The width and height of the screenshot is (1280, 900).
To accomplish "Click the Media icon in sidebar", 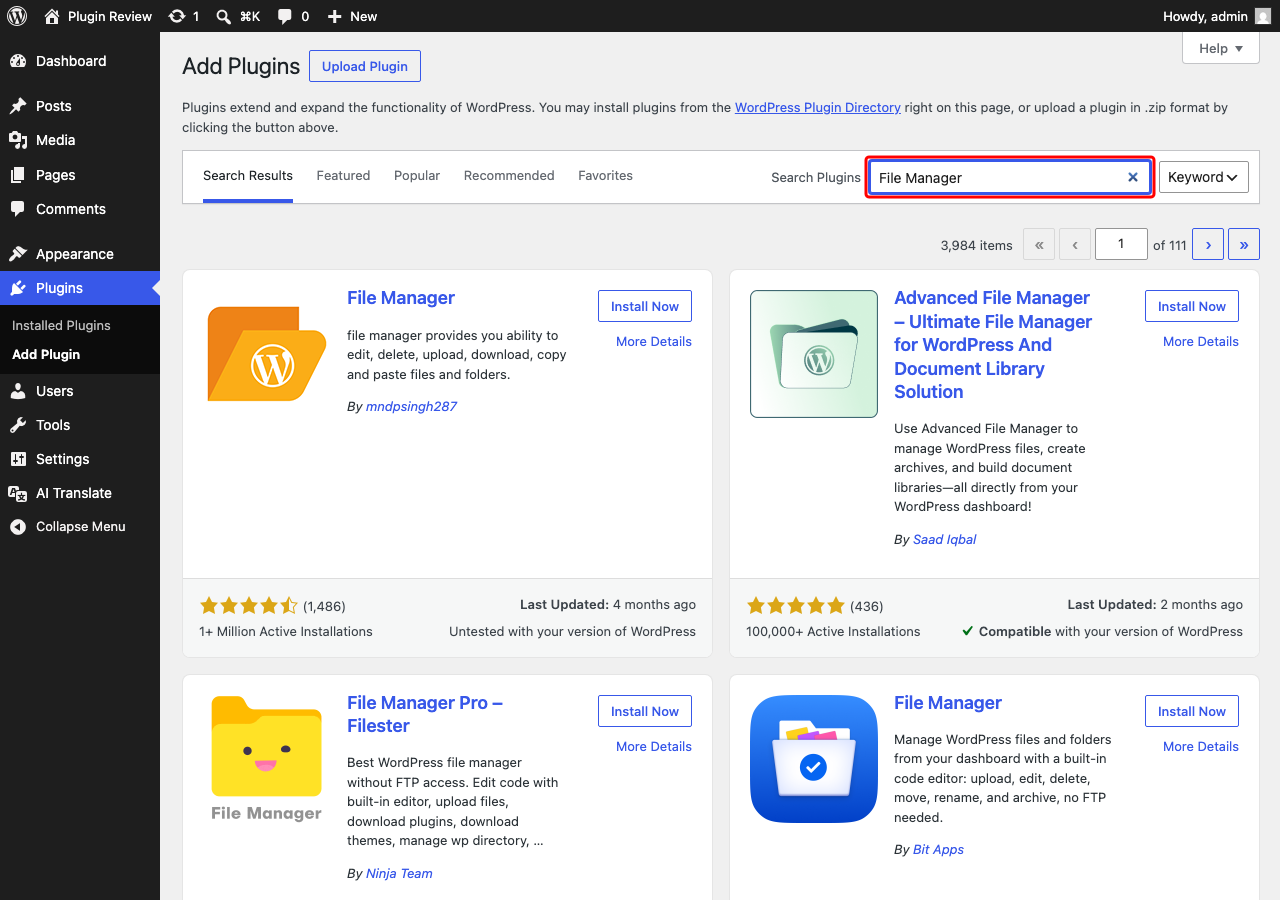I will pyautogui.click(x=18, y=140).
